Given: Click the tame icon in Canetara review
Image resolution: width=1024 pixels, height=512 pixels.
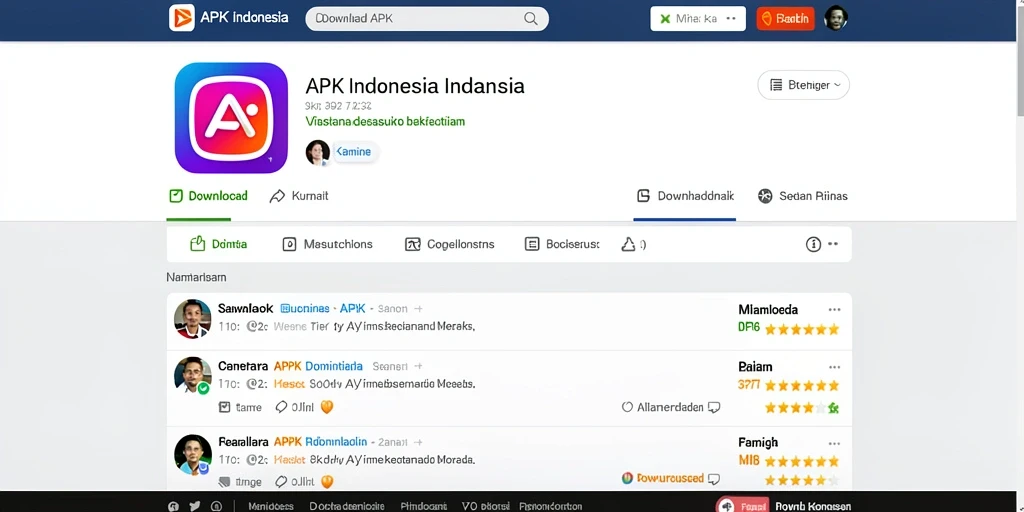Looking at the screenshot, I should [x=225, y=408].
